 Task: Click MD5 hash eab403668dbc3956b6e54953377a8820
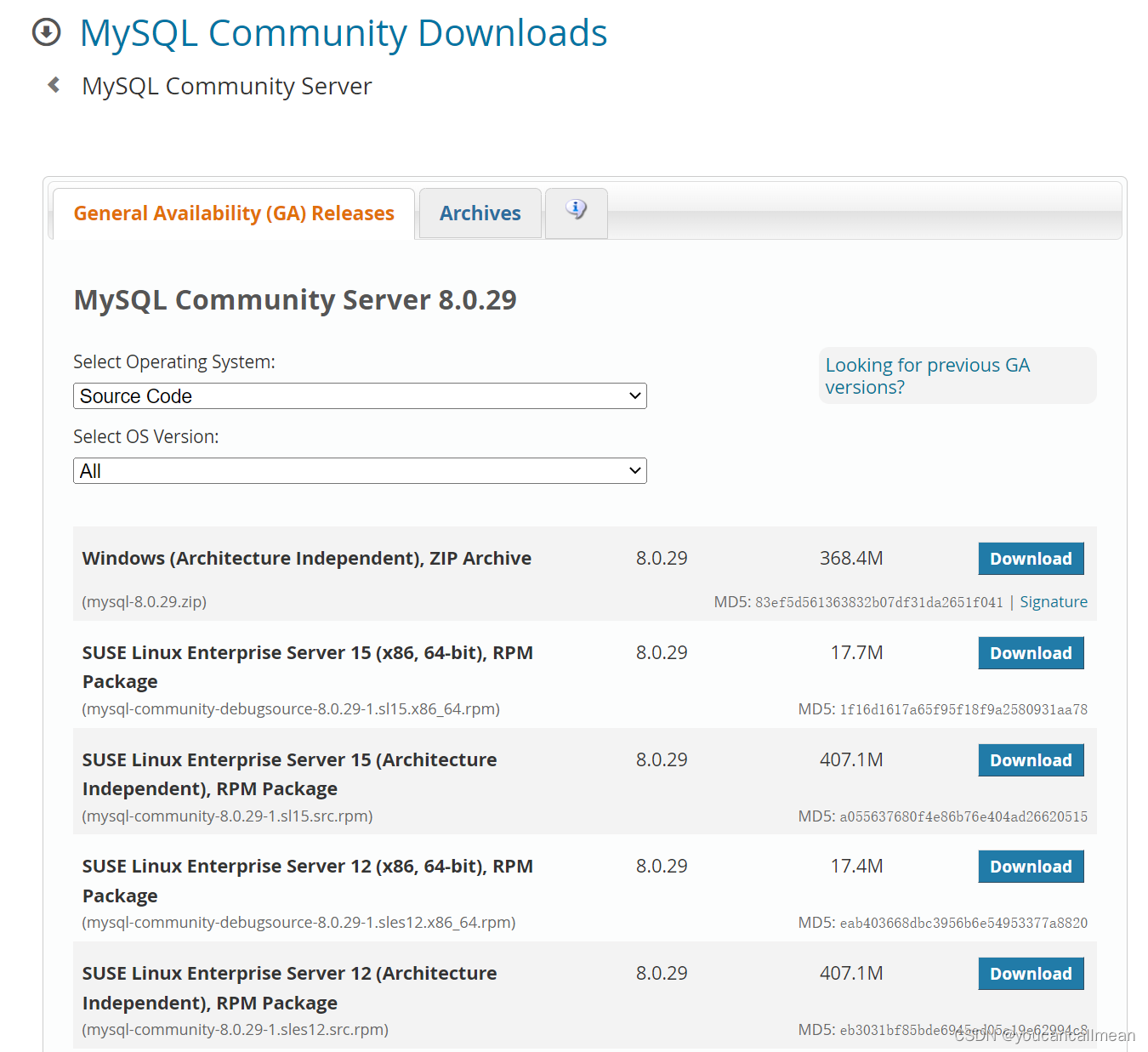click(x=963, y=923)
